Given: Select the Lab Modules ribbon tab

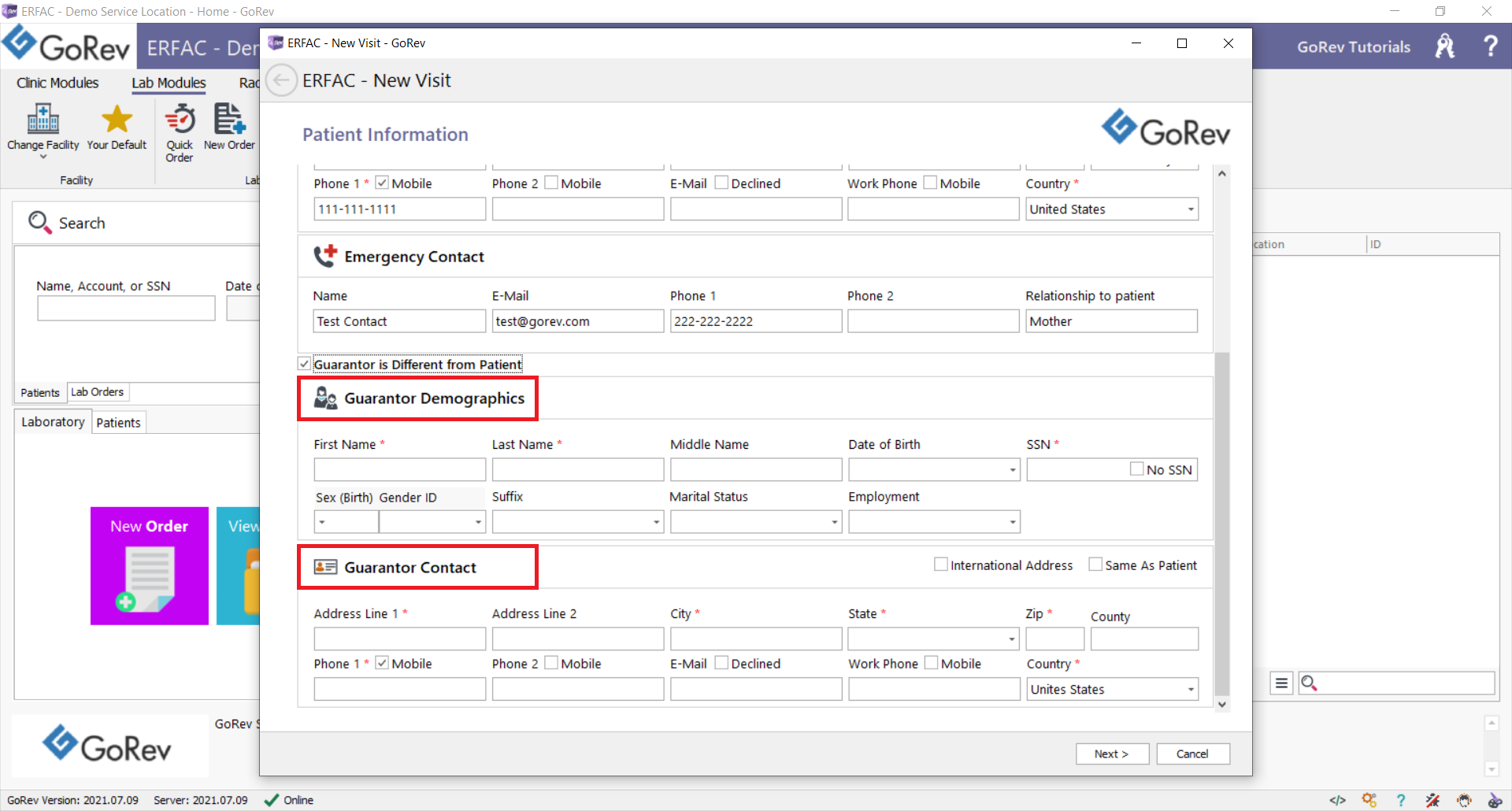Looking at the screenshot, I should click(169, 83).
